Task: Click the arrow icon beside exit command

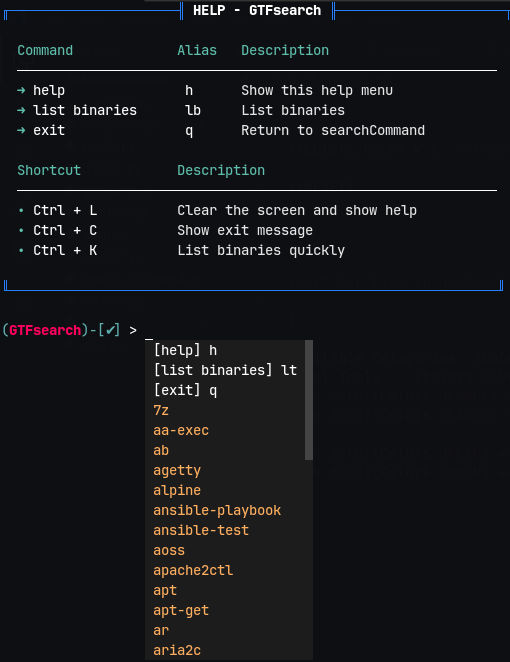Action: (x=21, y=130)
